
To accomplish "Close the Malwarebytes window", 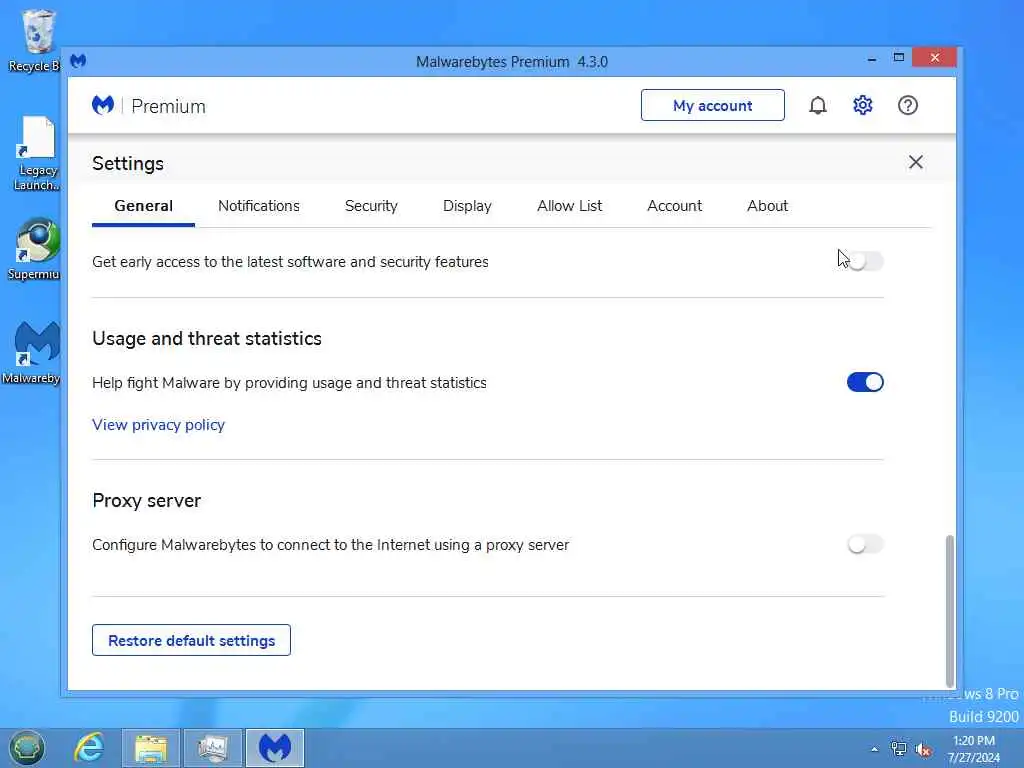I will point(935,57).
